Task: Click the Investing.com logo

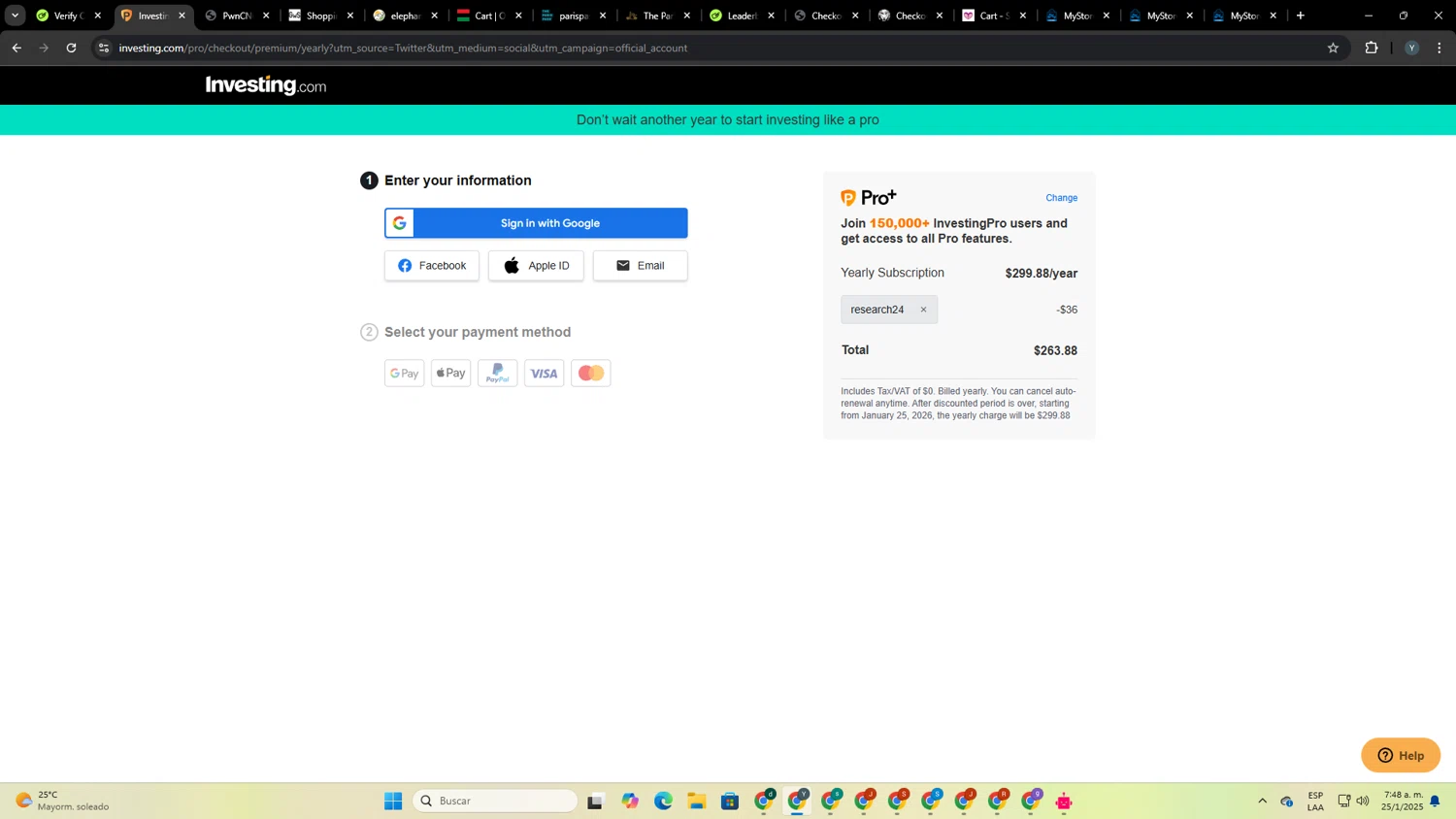Action: click(266, 85)
